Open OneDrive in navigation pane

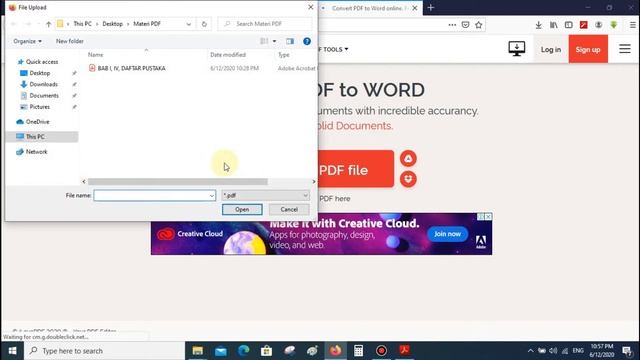[38, 122]
